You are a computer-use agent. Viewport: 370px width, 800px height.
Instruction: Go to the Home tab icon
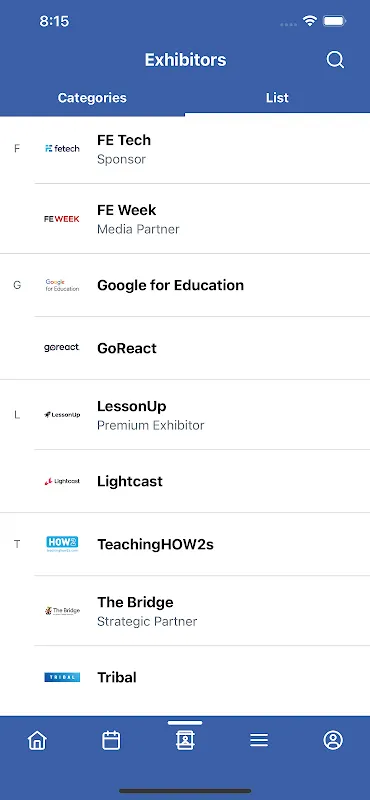[37, 740]
